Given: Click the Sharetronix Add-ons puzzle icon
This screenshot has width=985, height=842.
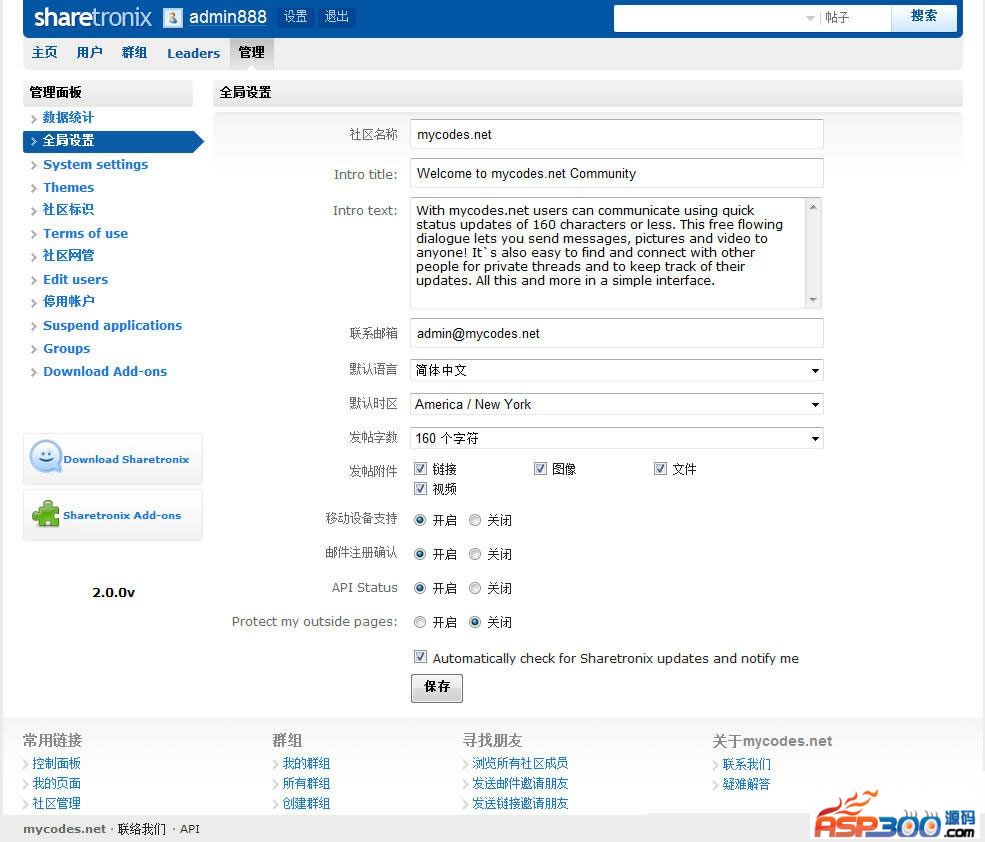Looking at the screenshot, I should click(46, 513).
